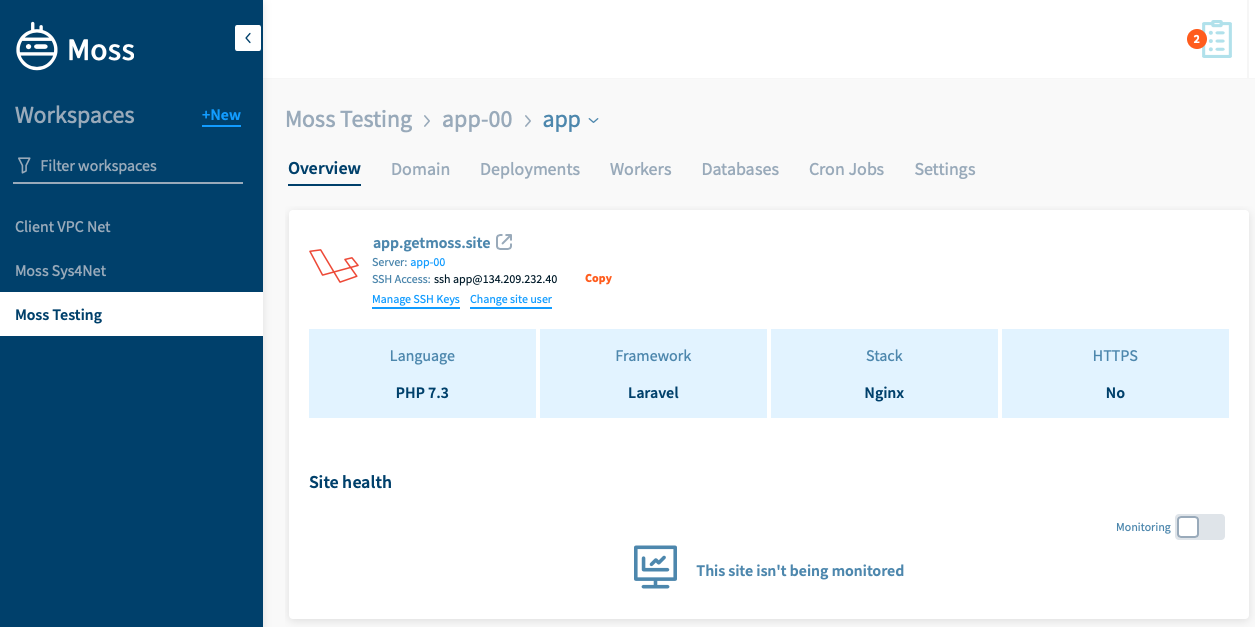
Task: Open the Settings tab
Action: point(945,169)
